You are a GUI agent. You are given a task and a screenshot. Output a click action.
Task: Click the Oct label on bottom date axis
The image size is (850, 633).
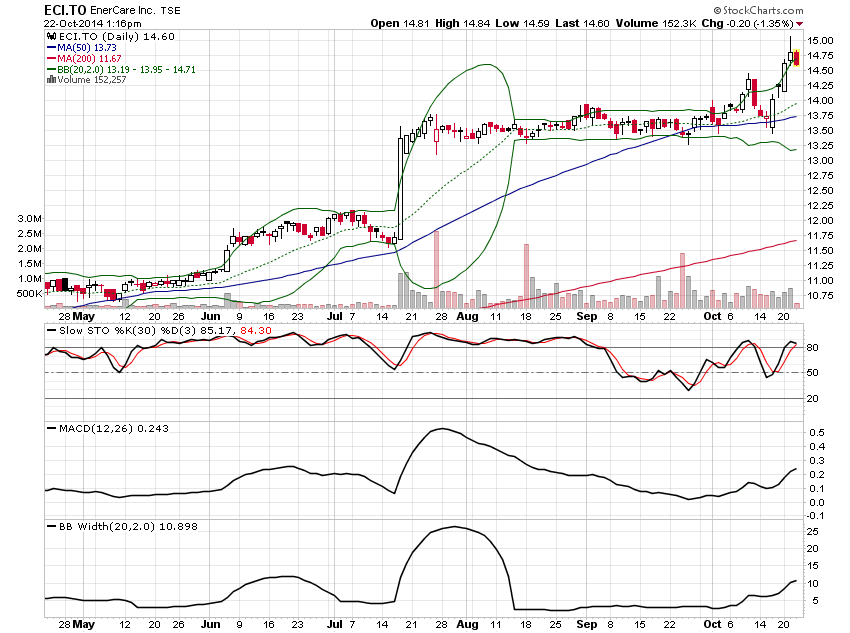[x=712, y=624]
